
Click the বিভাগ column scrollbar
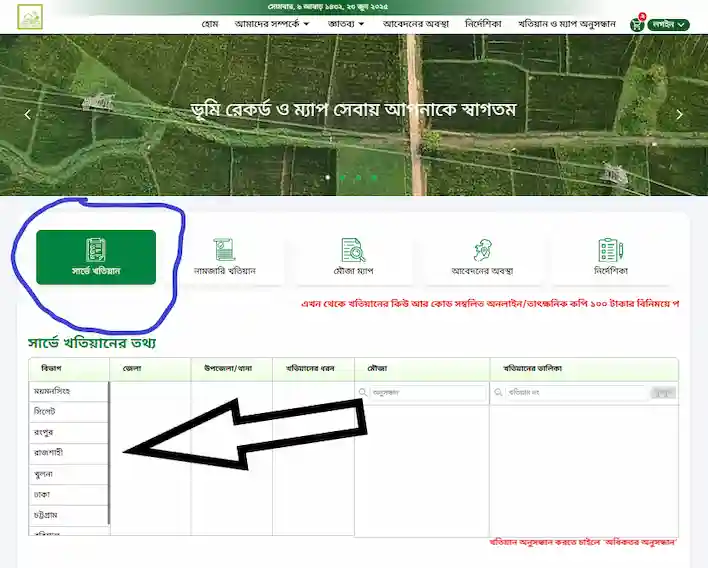[109, 453]
